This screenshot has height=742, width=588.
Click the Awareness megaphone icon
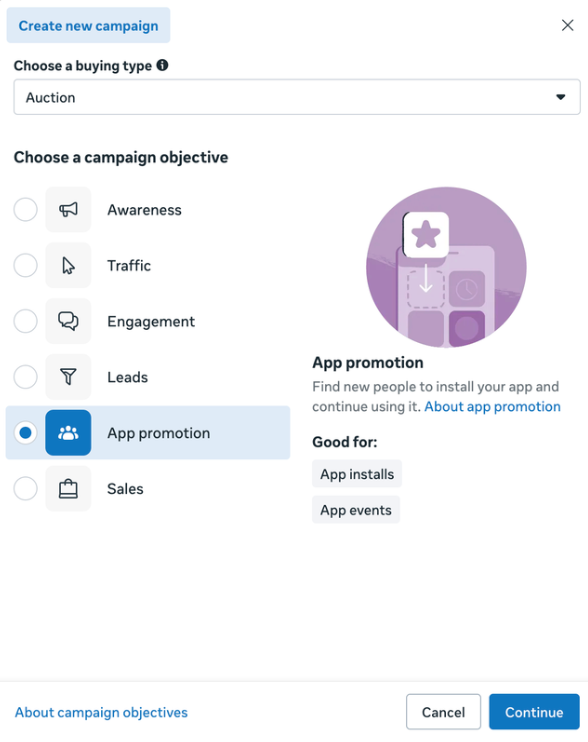click(x=68, y=209)
